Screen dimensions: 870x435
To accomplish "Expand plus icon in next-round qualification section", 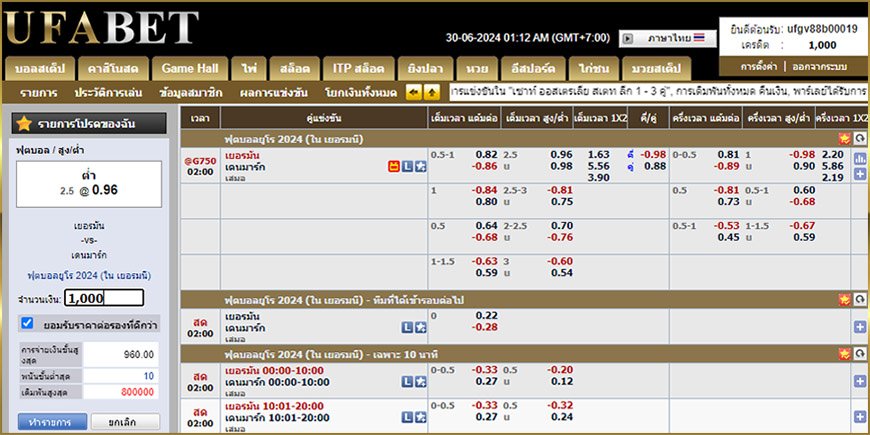I will [x=860, y=327].
